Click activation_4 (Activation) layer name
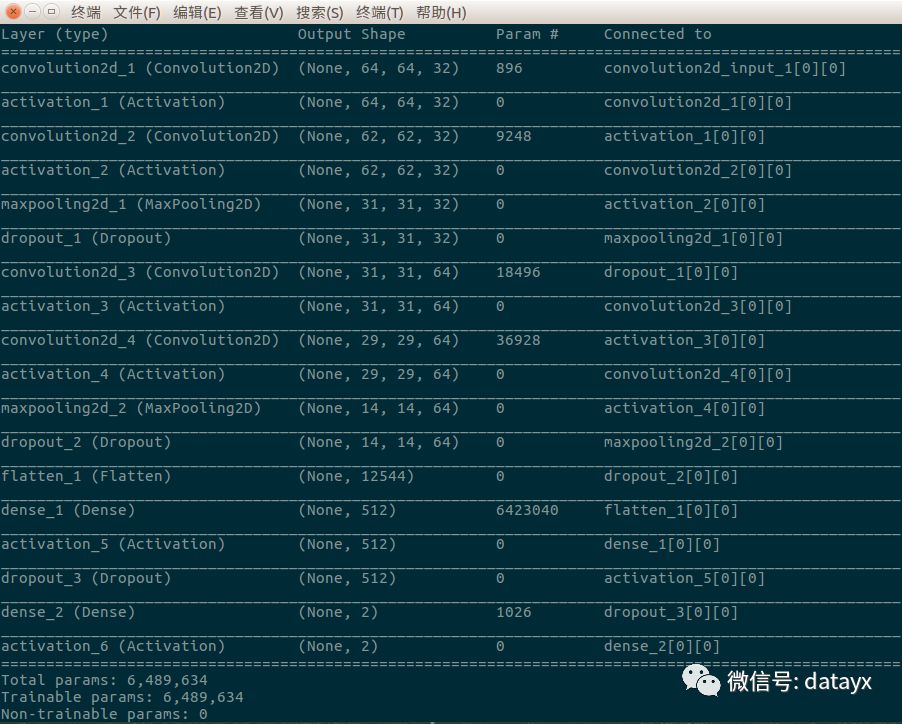Viewport: 902px width, 724px height. click(x=113, y=374)
